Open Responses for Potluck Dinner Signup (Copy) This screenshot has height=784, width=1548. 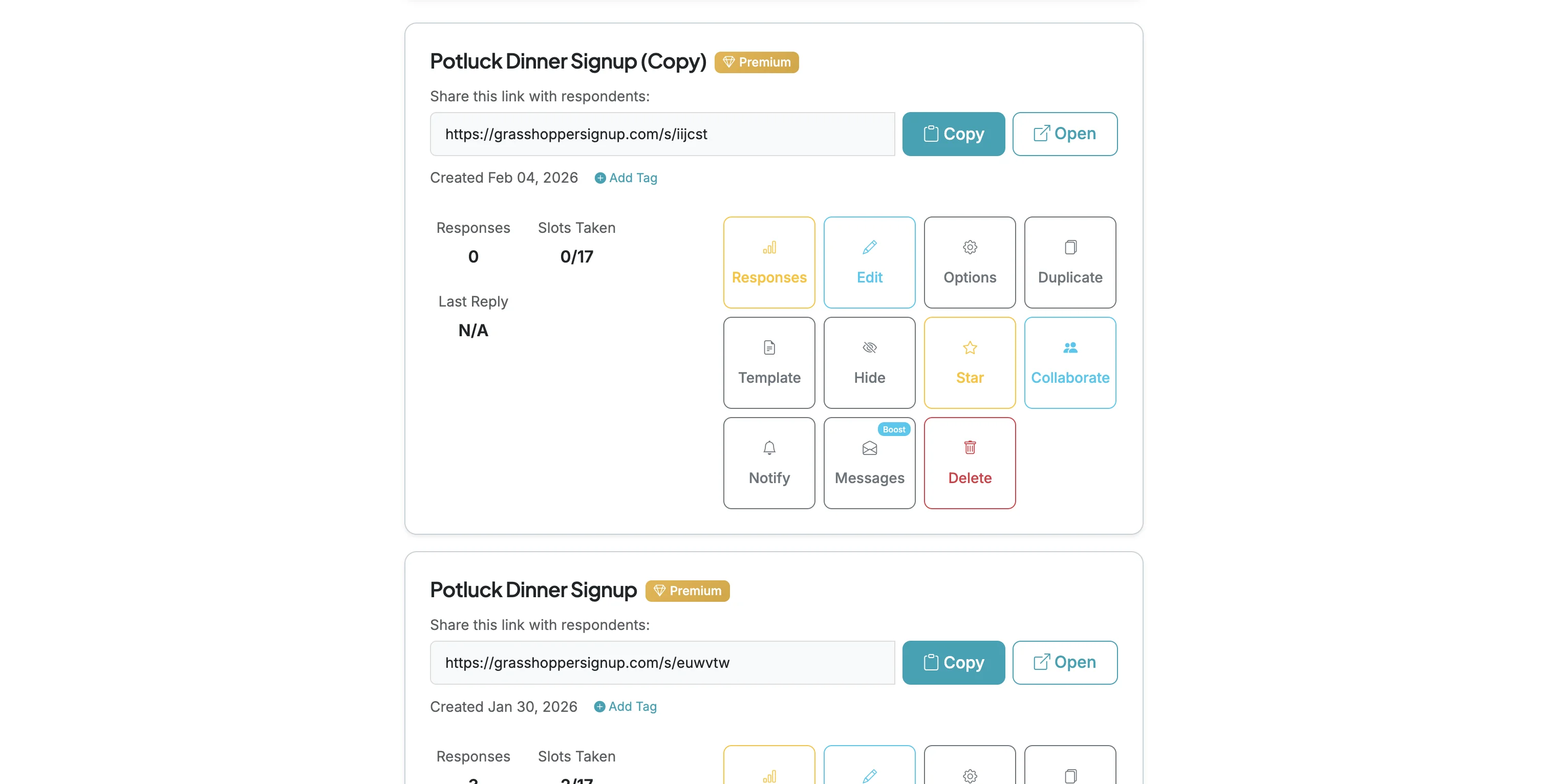pyautogui.click(x=769, y=263)
